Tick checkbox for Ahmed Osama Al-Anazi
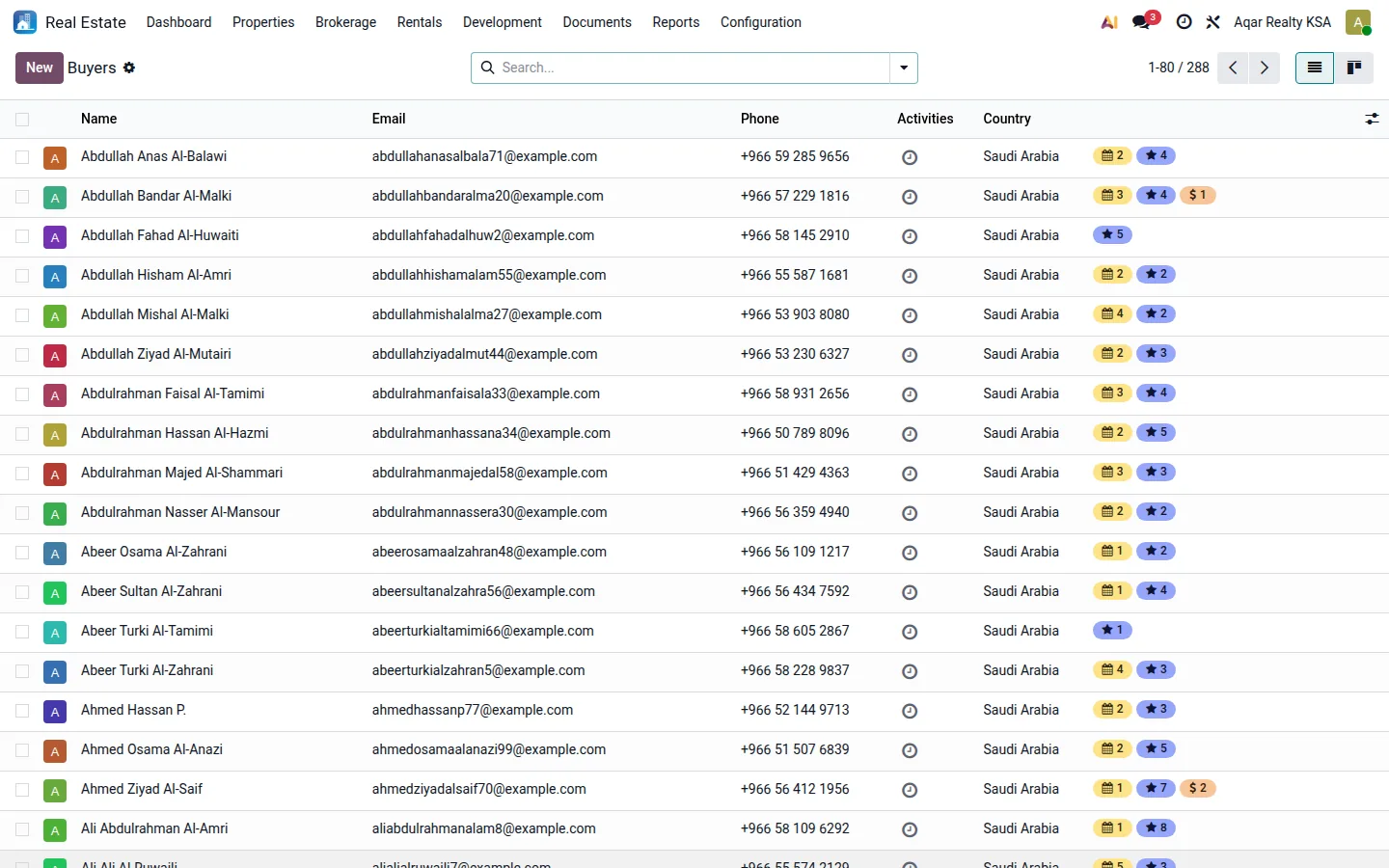This screenshot has height=868, width=1389. coord(22,750)
